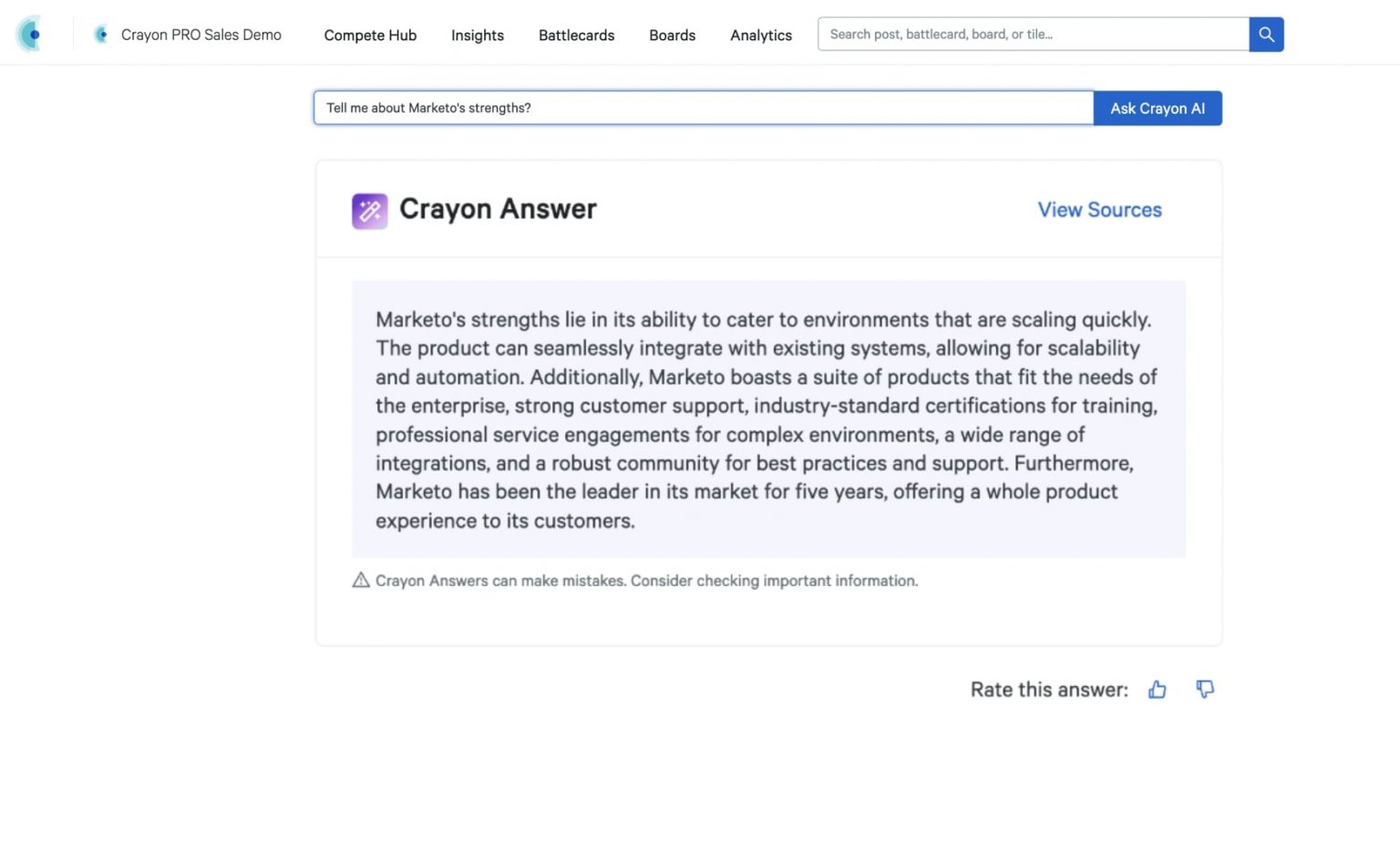The image size is (1400, 841).
Task: Open View Sources for the Crayon Answer
Action: pos(1099,210)
